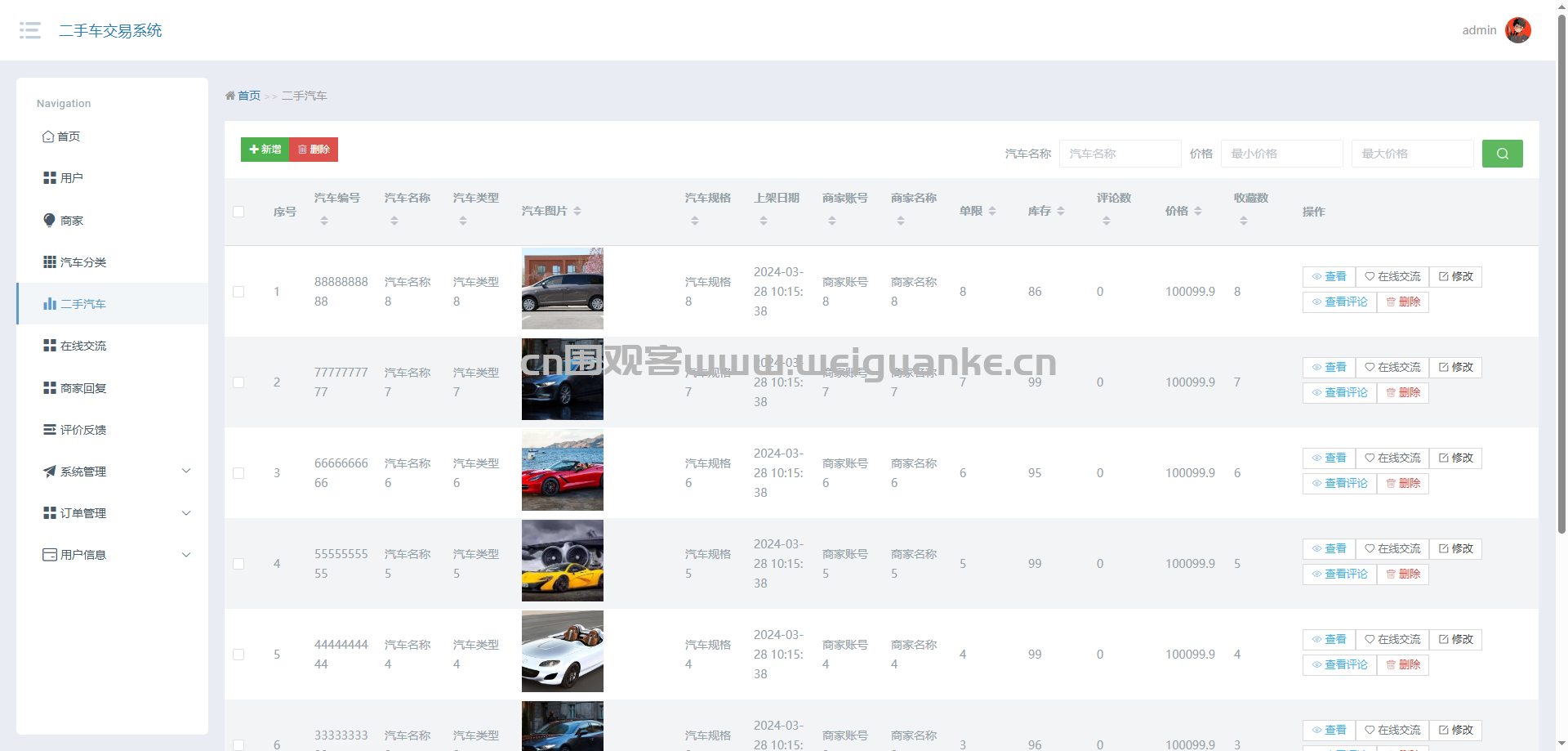Sort by 汽车类型 column arrows
The height and width of the screenshot is (751, 1568).
463,221
